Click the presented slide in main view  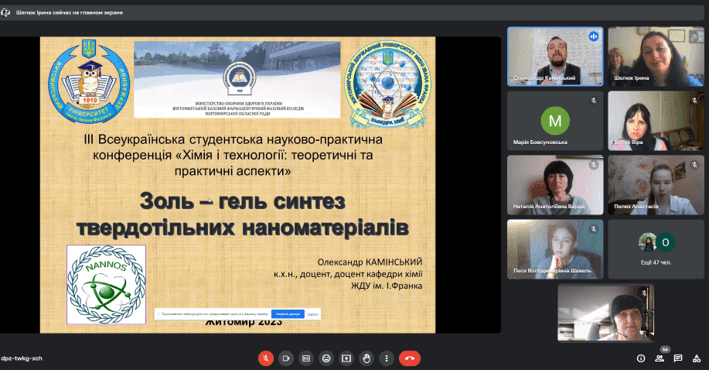point(238,185)
